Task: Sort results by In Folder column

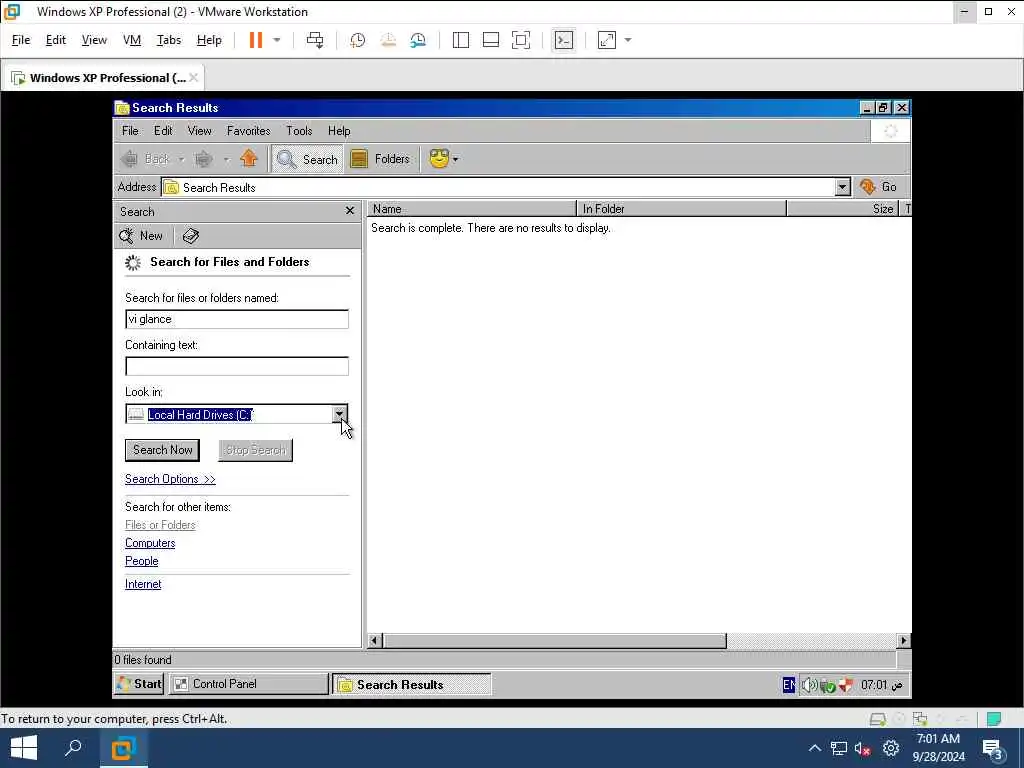Action: coord(681,209)
